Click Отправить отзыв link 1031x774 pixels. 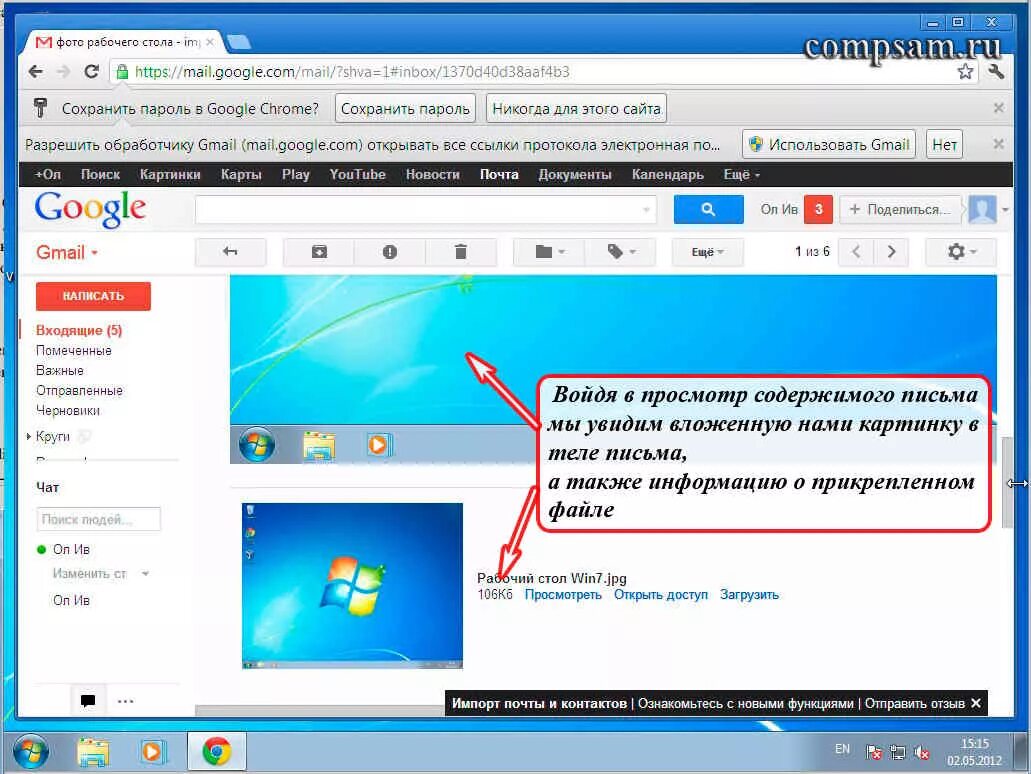915,704
